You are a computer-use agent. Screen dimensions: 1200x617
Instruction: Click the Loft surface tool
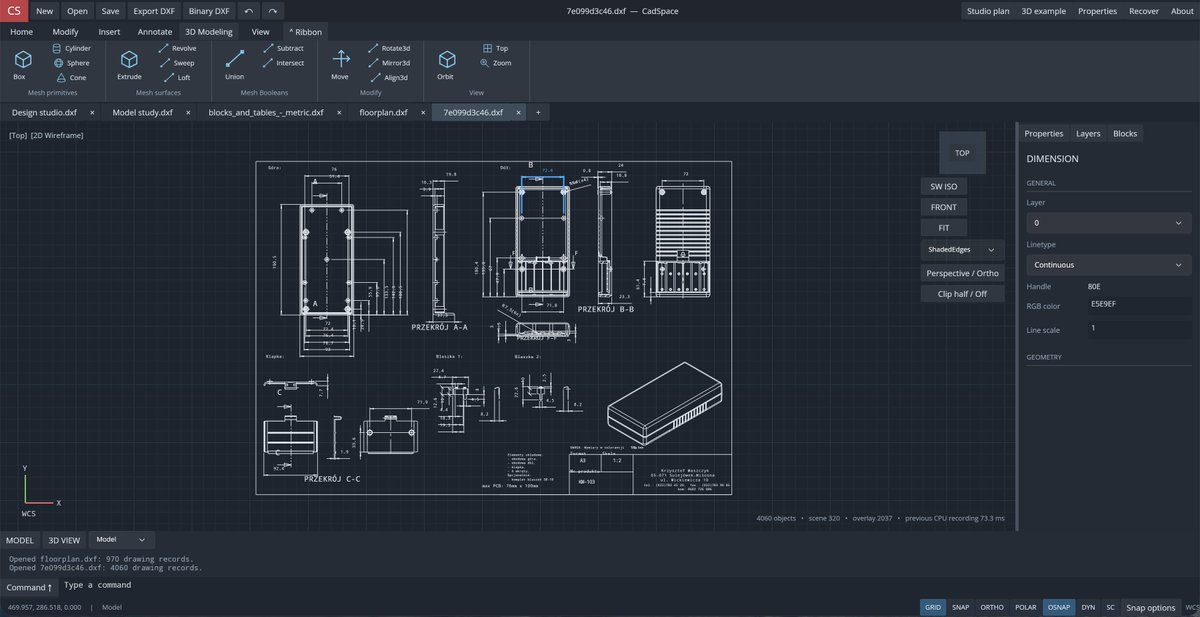click(178, 77)
